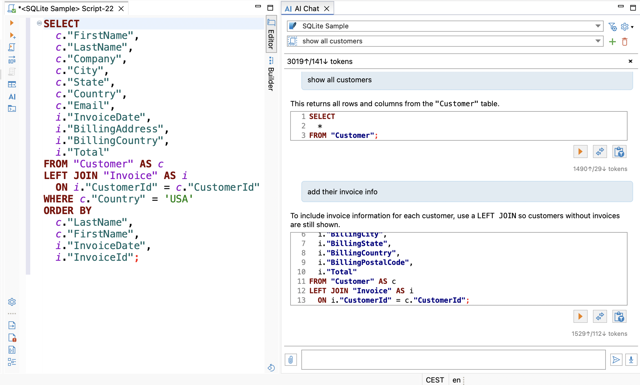Toggle the results panel table icon
This screenshot has height=385, width=640.
coord(12,85)
